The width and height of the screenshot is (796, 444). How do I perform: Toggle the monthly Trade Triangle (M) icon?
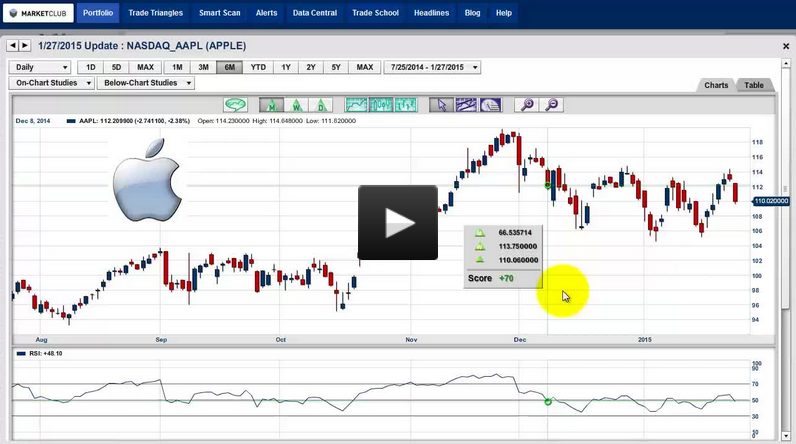click(x=271, y=104)
